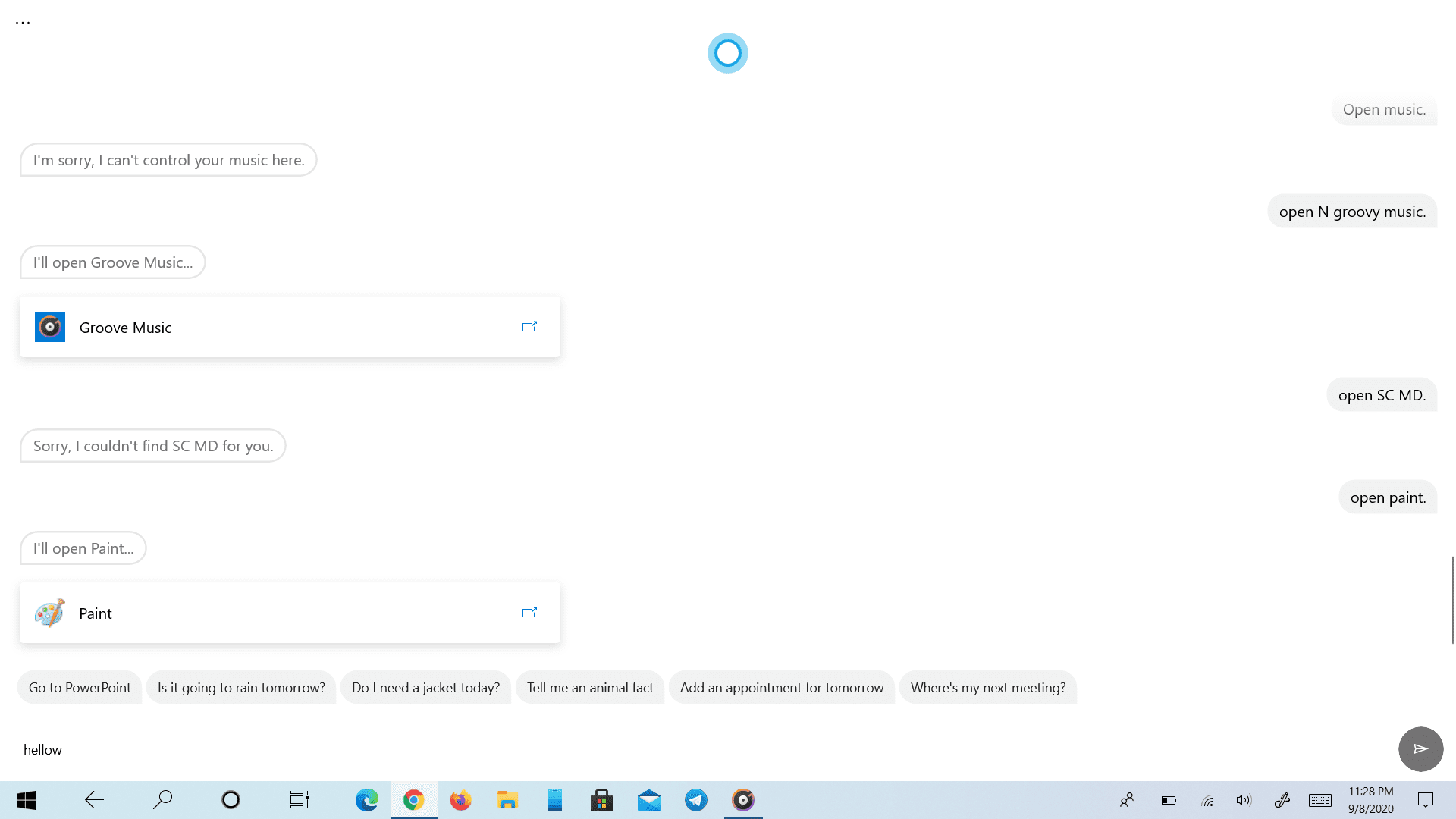
Task: Open the Windows Start menu
Action: 27,800
